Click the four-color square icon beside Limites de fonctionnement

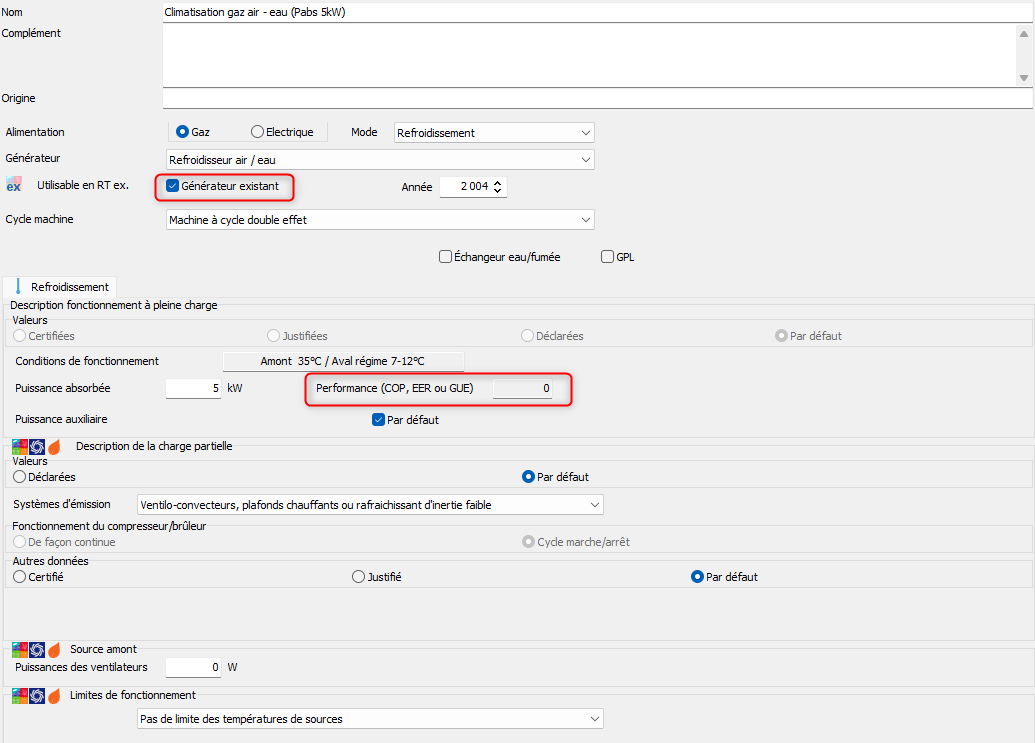pyautogui.click(x=19, y=696)
